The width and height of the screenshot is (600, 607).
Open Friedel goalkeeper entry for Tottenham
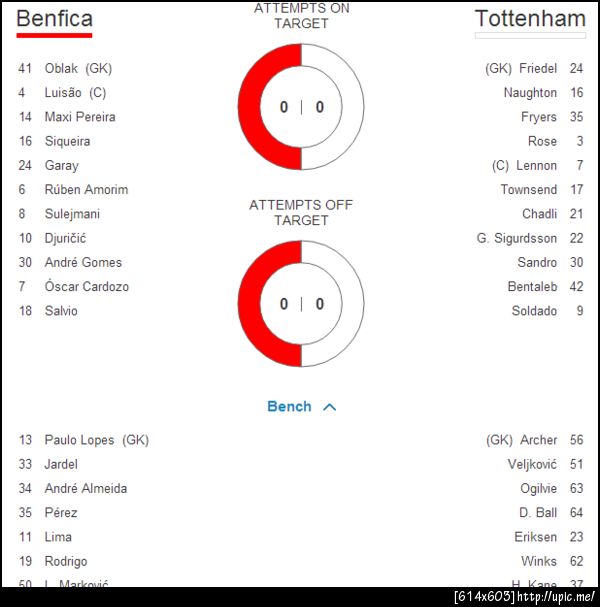(521, 68)
